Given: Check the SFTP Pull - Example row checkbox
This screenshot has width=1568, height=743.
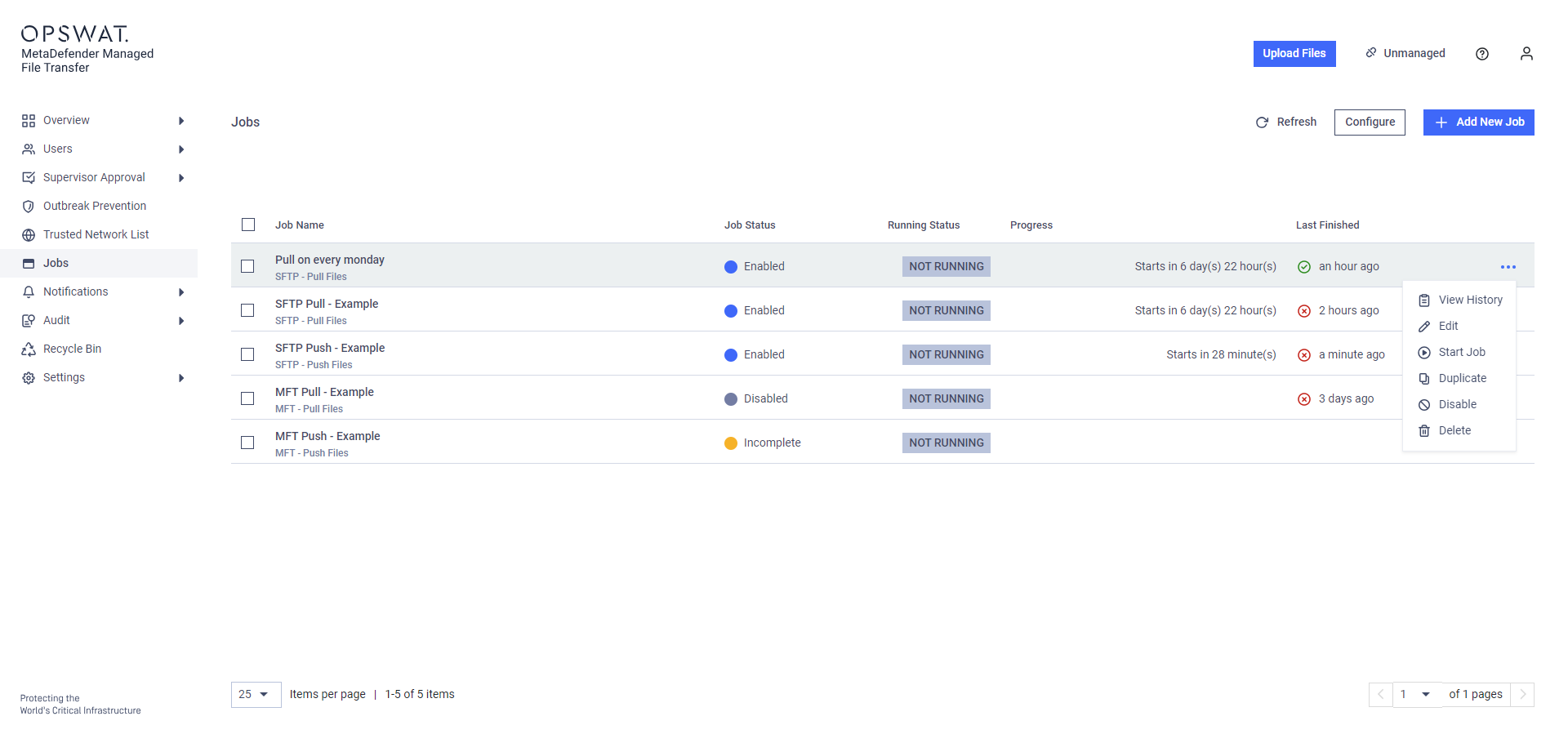Looking at the screenshot, I should tap(247, 310).
